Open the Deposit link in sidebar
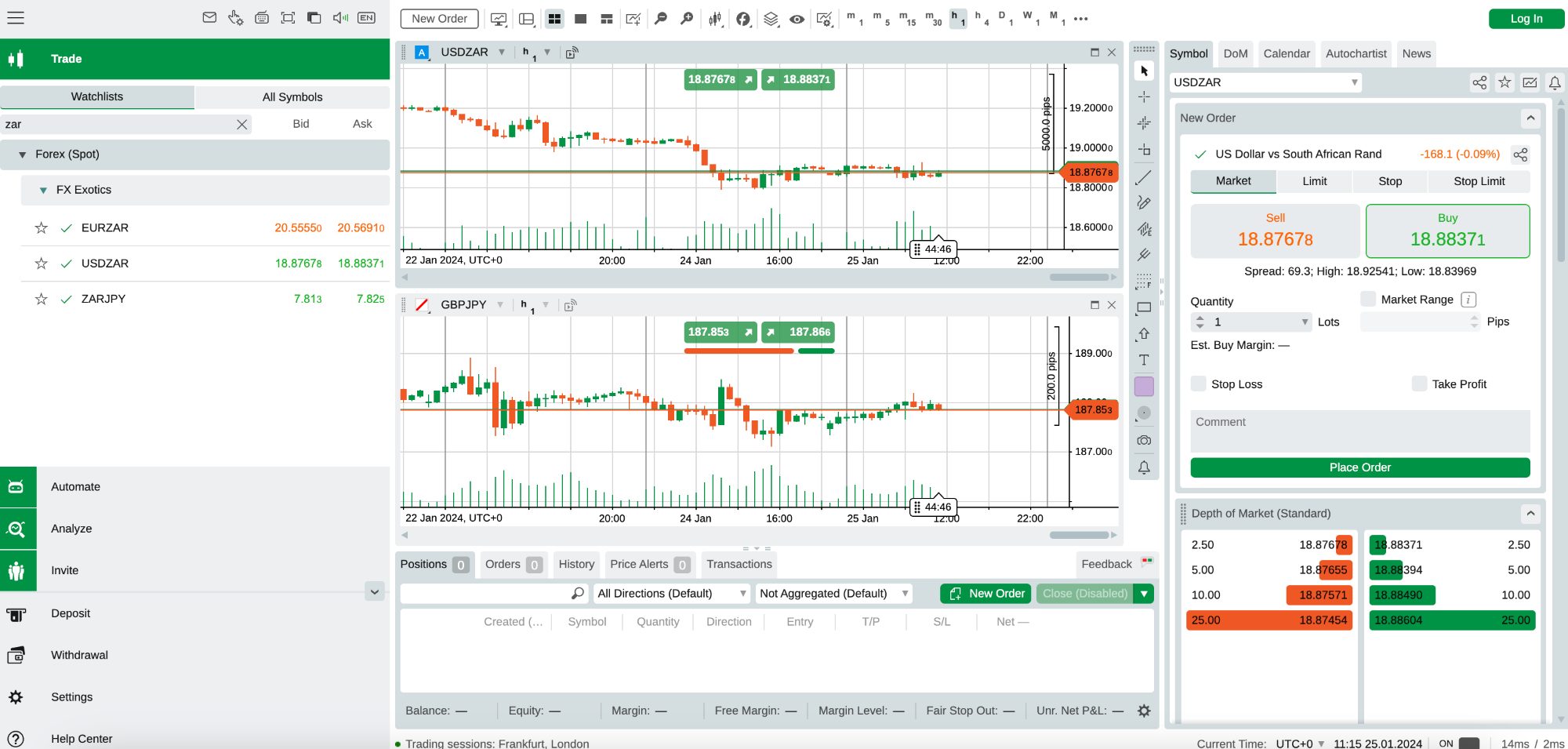The image size is (1568, 749). (x=71, y=613)
